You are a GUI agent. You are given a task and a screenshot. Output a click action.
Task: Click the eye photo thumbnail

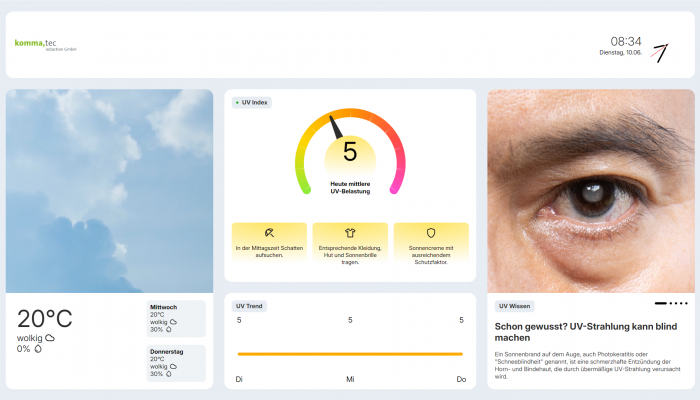point(590,190)
